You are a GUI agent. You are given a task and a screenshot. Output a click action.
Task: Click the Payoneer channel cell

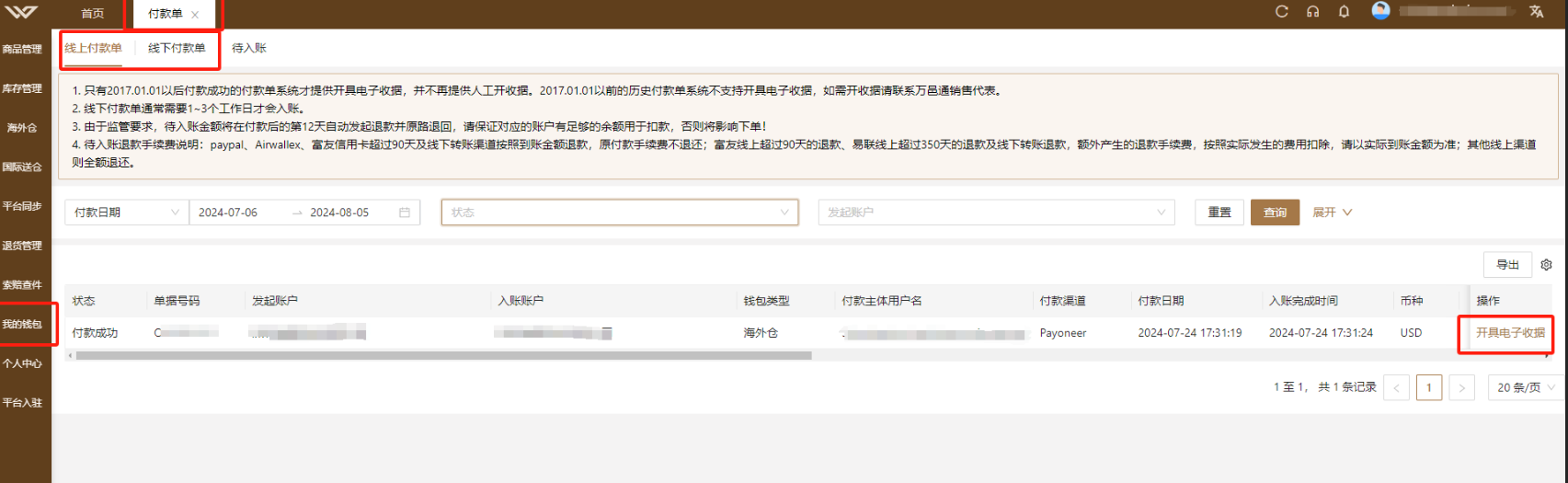1063,333
